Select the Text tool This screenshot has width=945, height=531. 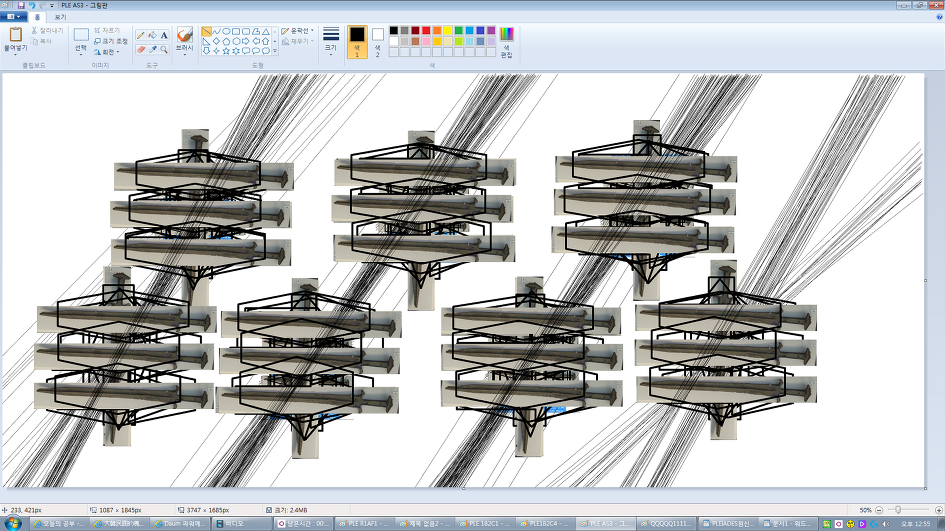[x=164, y=35]
